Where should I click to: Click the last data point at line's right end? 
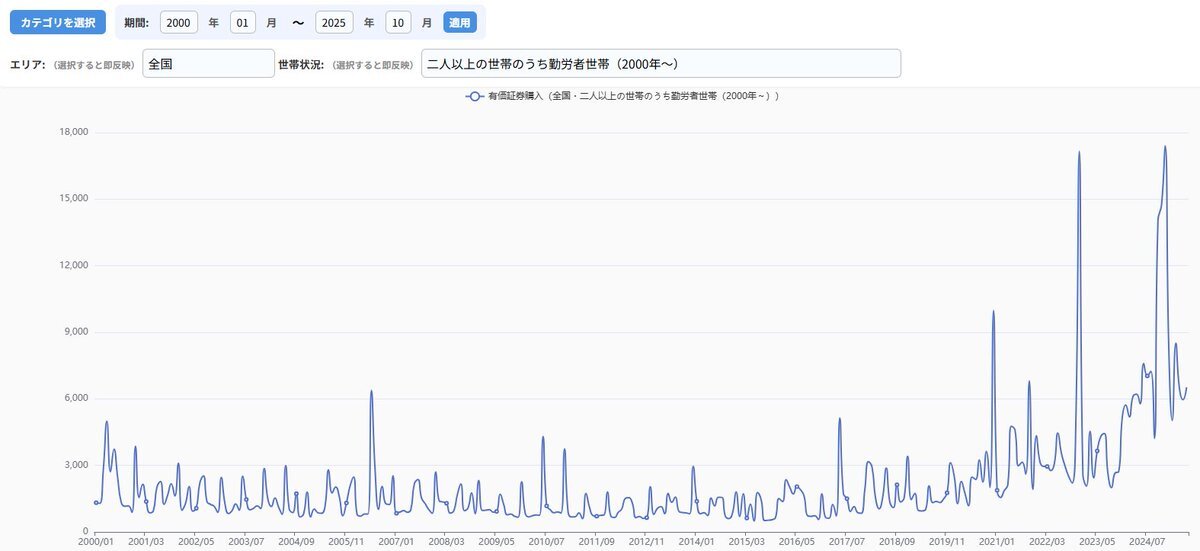coord(1186,389)
